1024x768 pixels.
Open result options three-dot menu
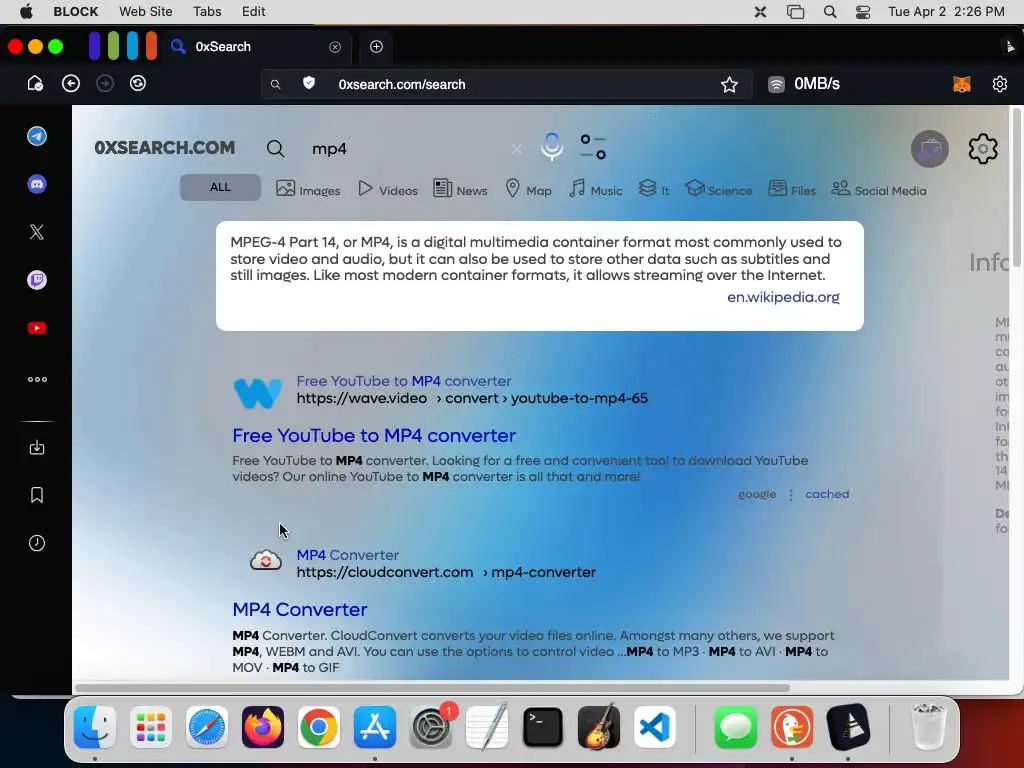click(791, 495)
